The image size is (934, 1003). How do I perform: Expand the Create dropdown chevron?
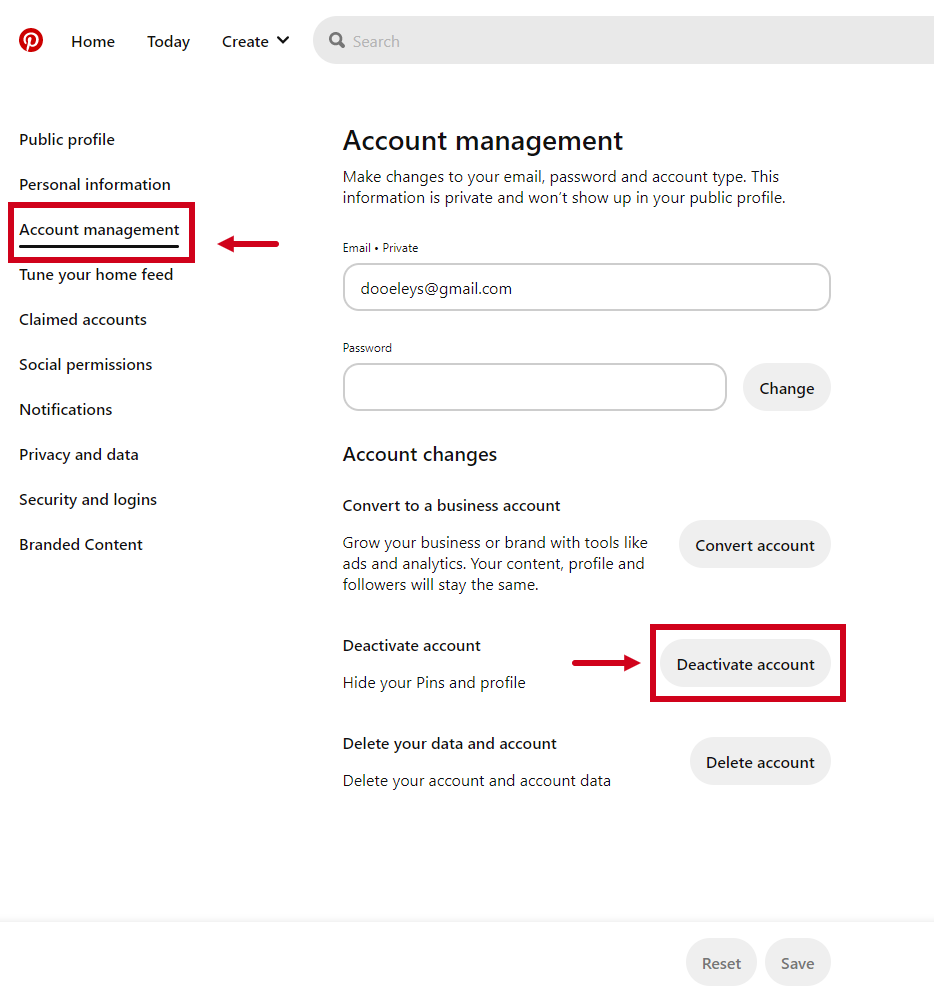(x=283, y=40)
